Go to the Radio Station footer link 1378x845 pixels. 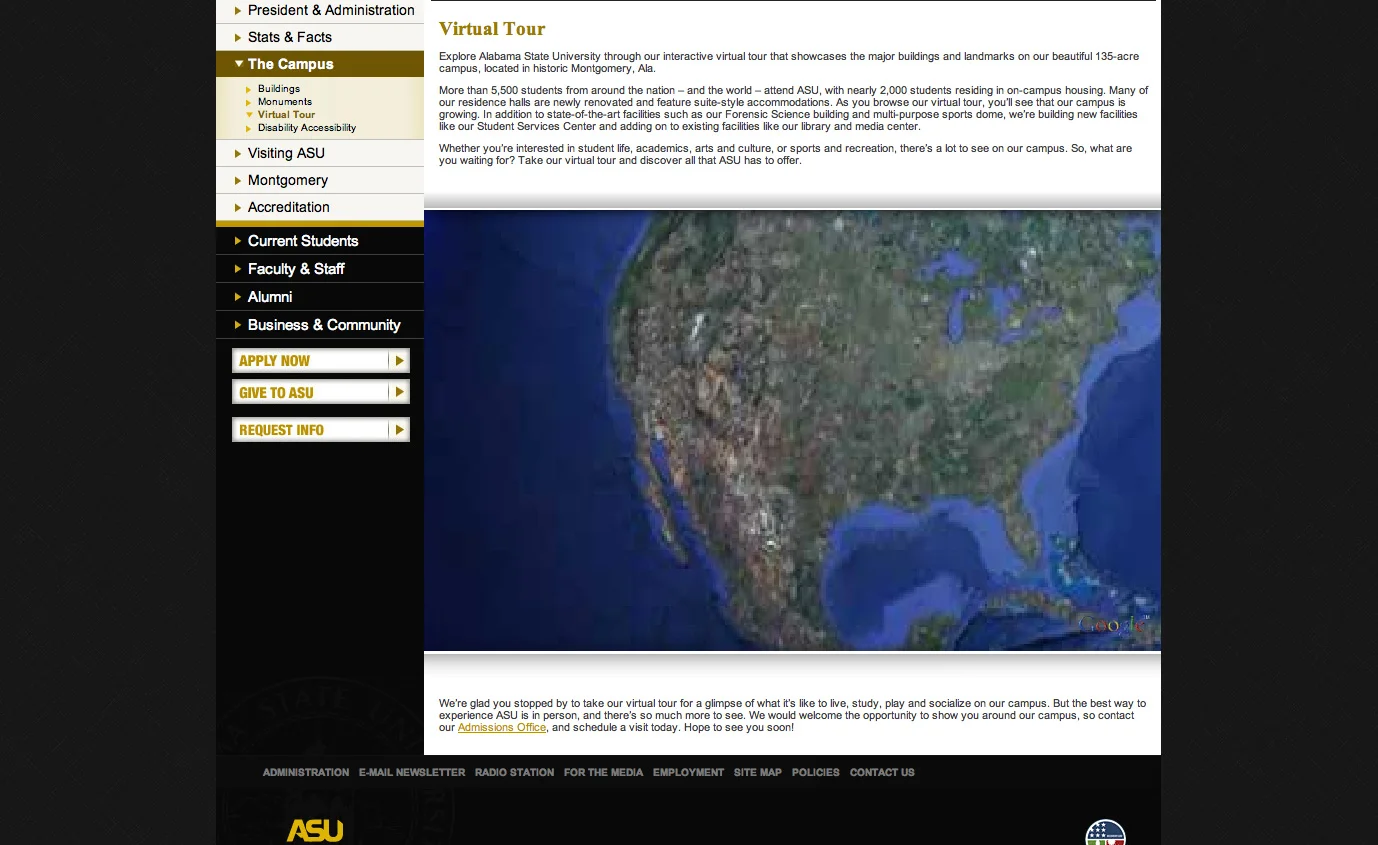coord(514,772)
